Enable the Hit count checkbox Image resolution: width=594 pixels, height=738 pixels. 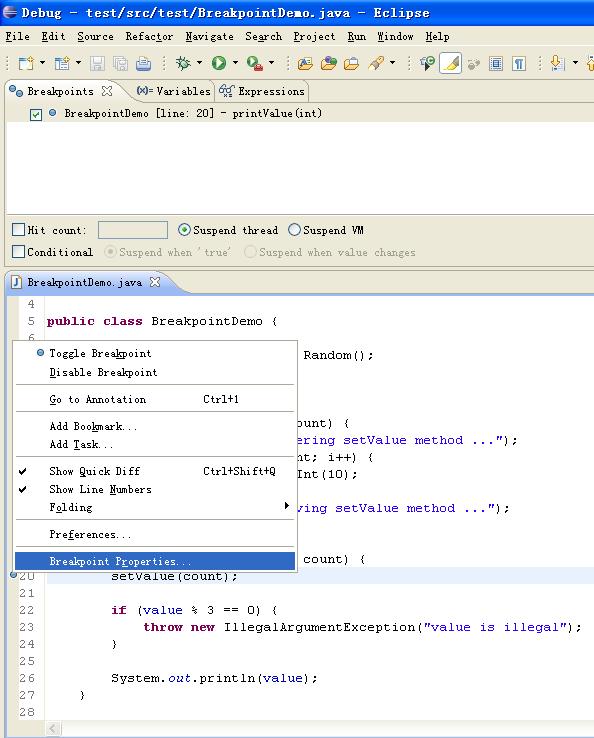pos(18,230)
